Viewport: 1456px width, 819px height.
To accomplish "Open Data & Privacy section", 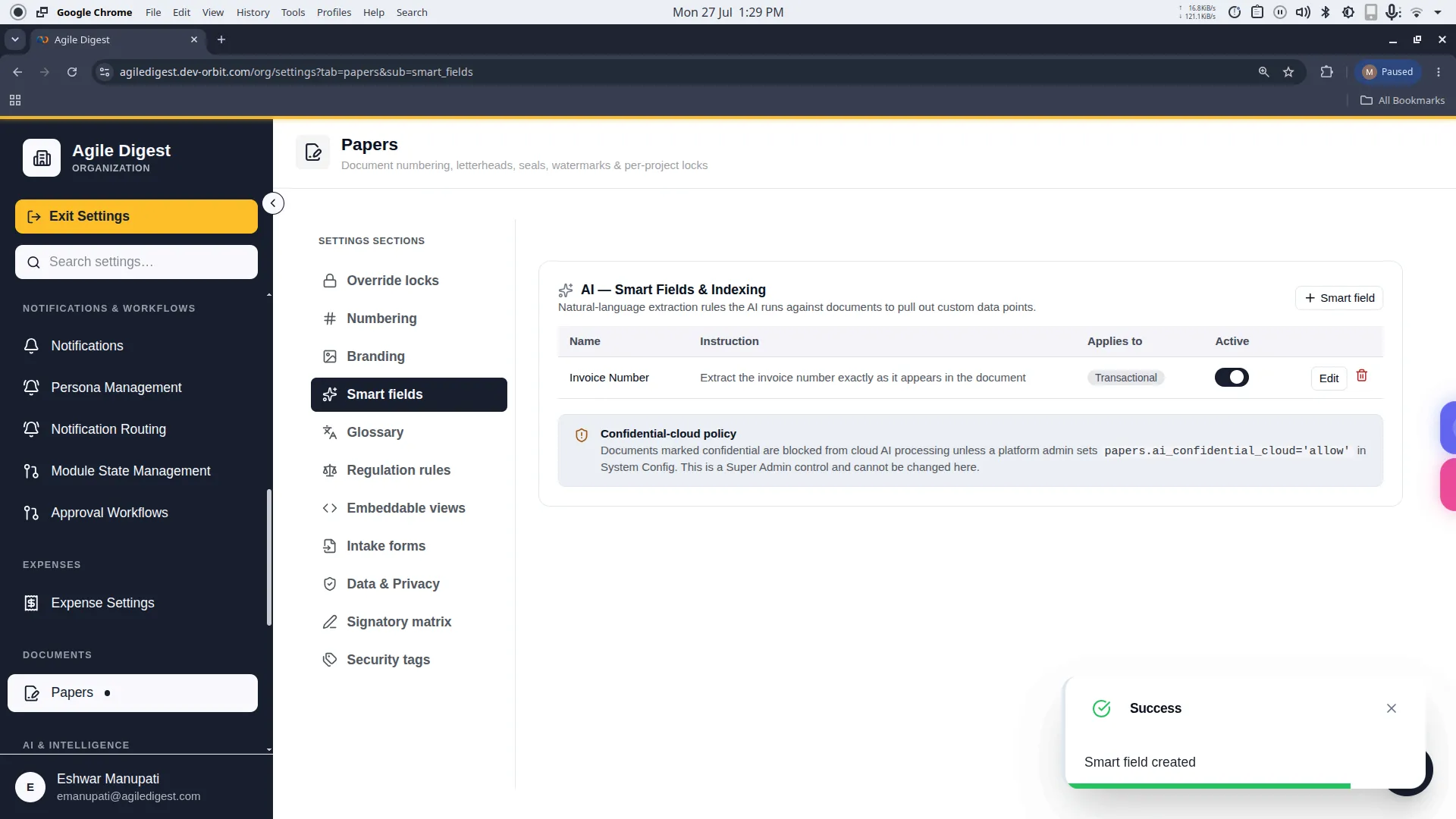I will tap(409, 584).
